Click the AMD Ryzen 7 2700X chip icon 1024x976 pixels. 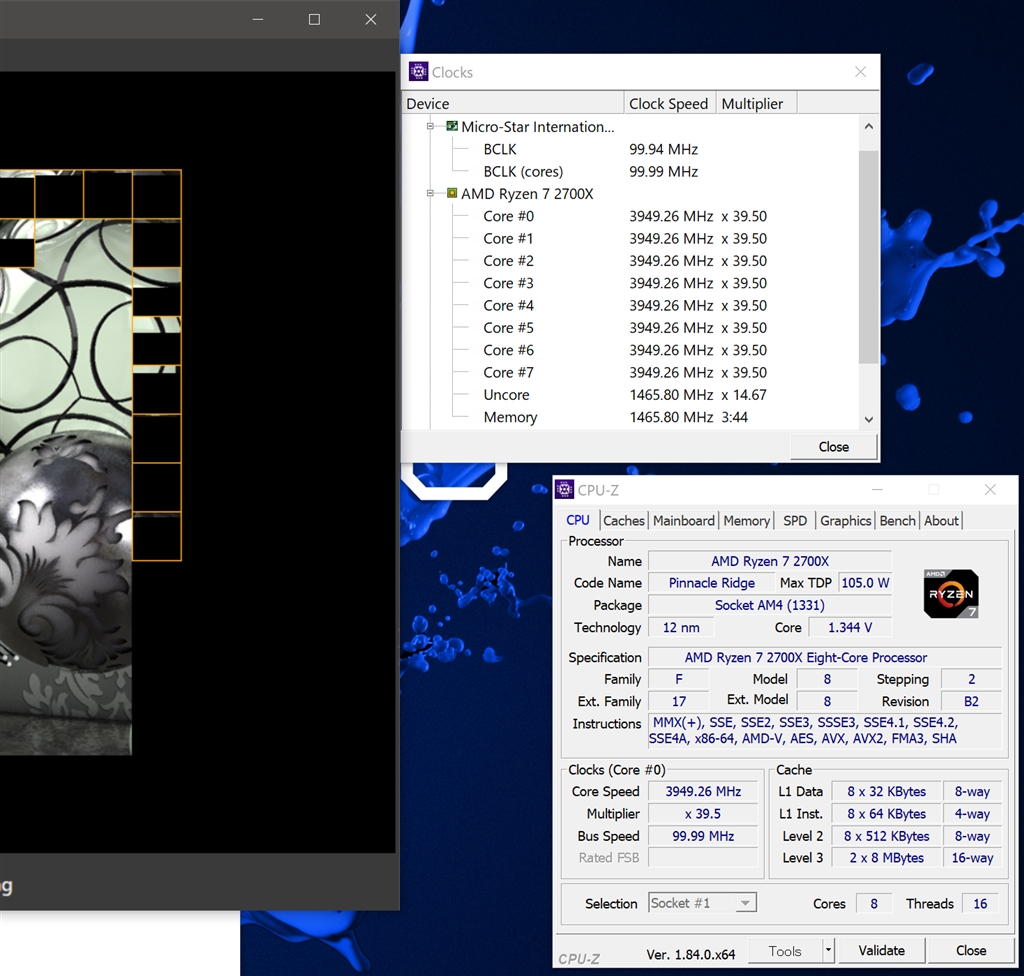click(x=452, y=194)
